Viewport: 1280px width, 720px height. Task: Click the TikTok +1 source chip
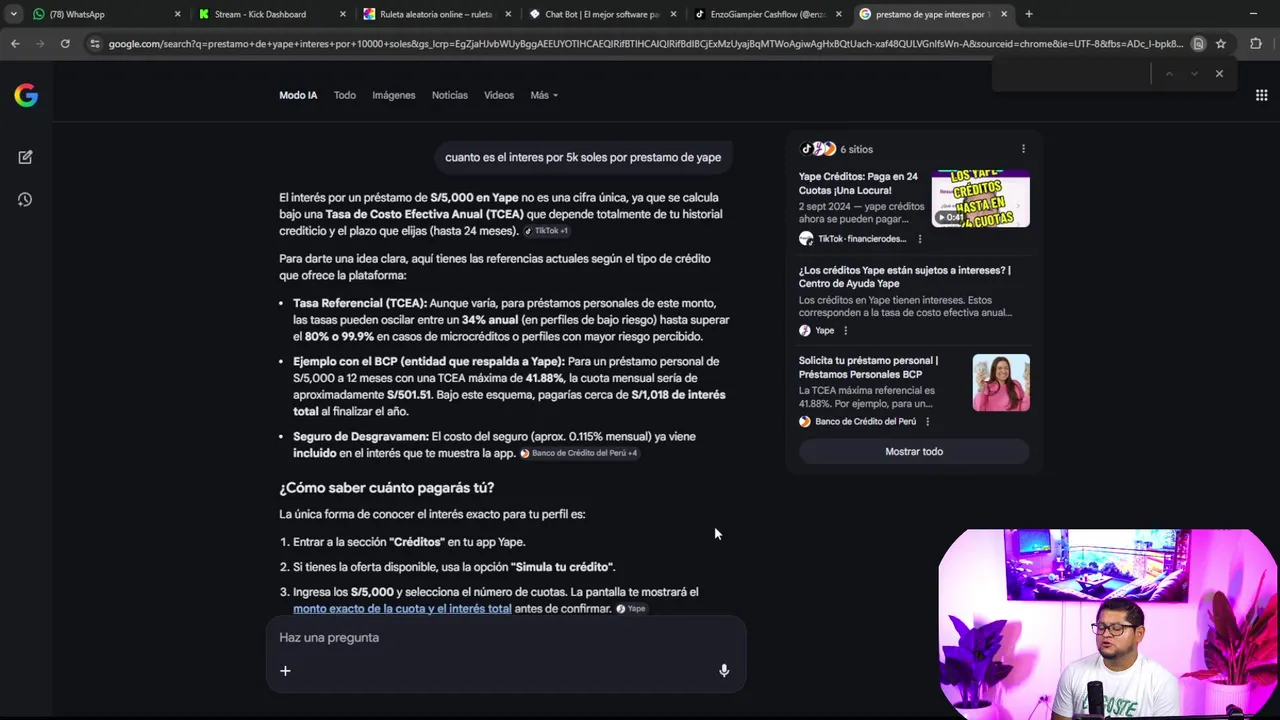[547, 231]
